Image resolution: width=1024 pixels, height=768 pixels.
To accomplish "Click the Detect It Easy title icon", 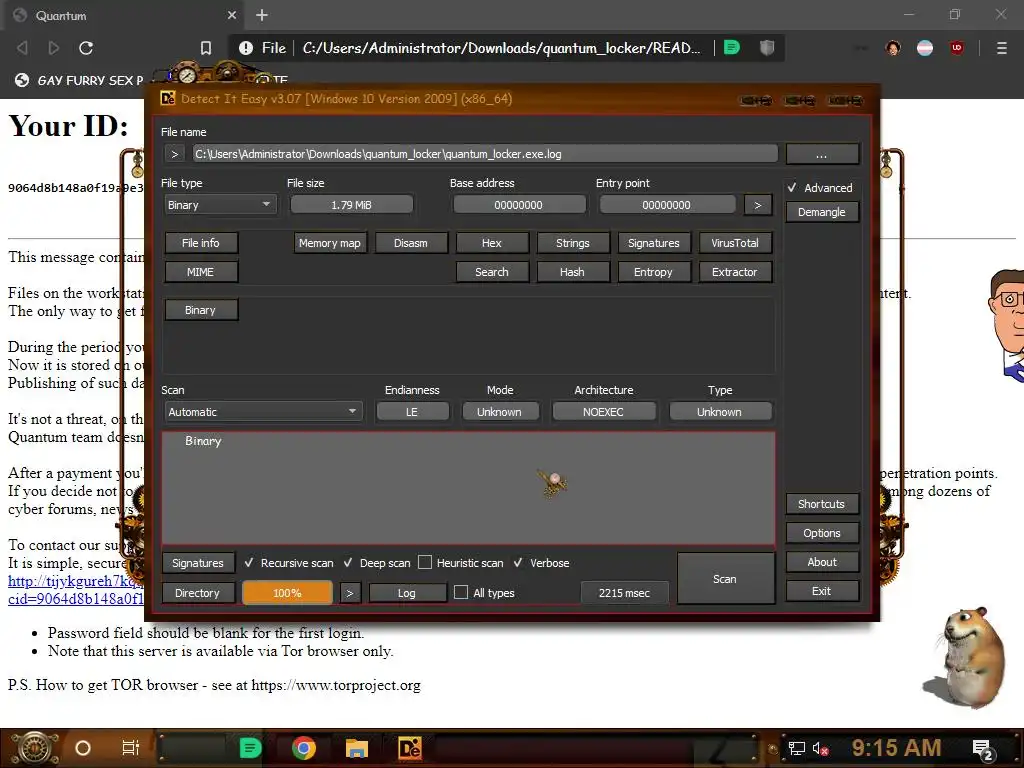I will (168, 99).
